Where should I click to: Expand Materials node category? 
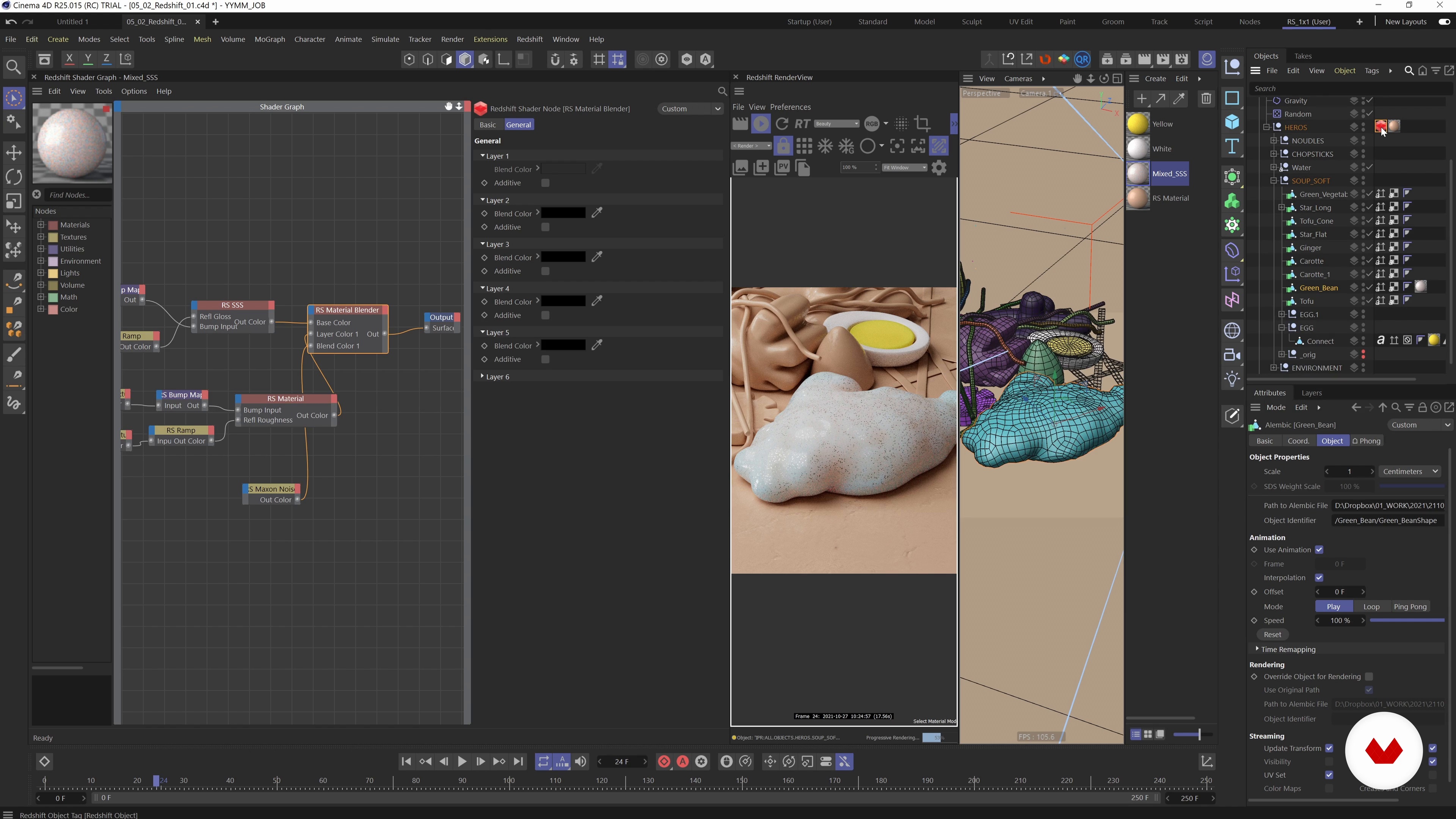pos(41,224)
